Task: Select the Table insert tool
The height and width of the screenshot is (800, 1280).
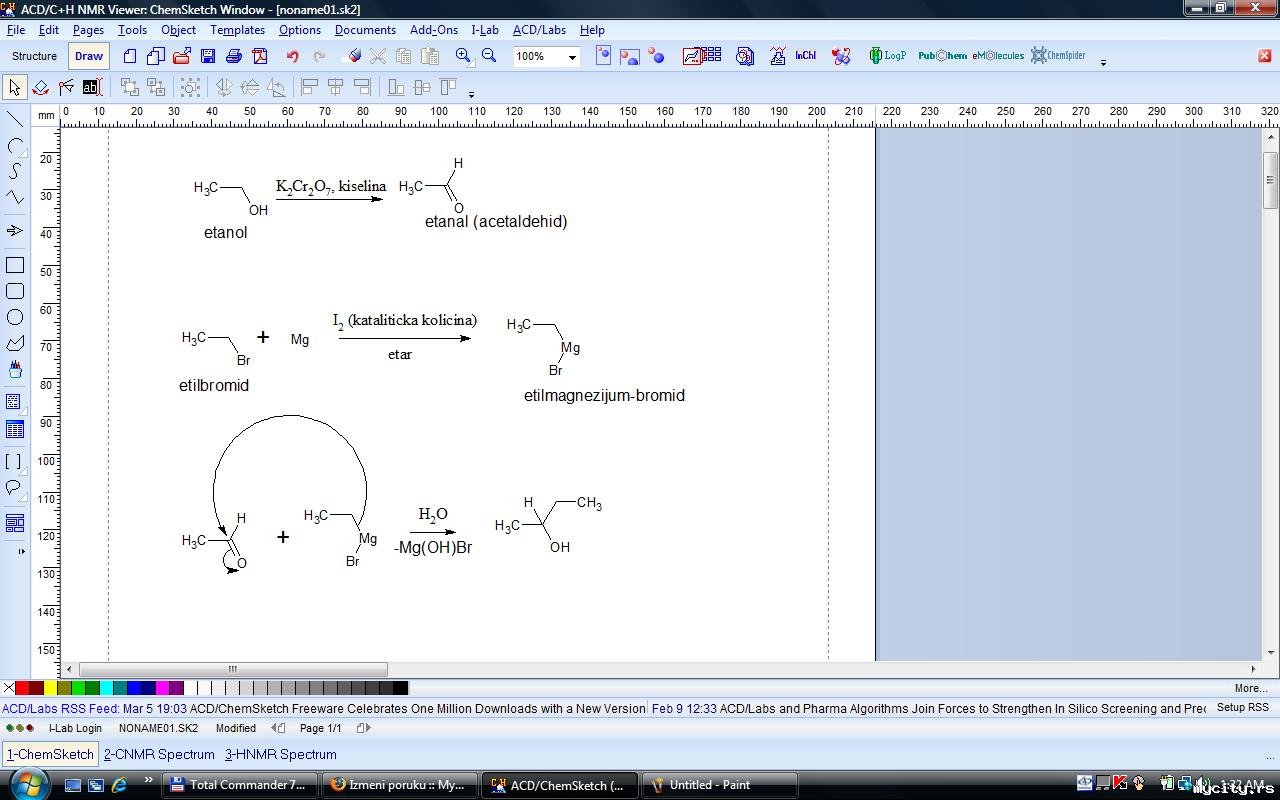Action: pyautogui.click(x=15, y=430)
